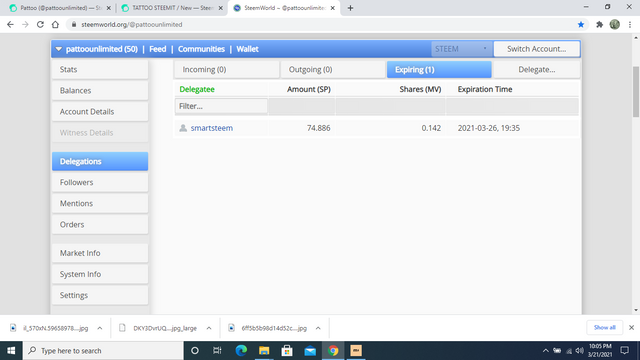
Task: Show hidden system tray icons
Action: coord(545,351)
